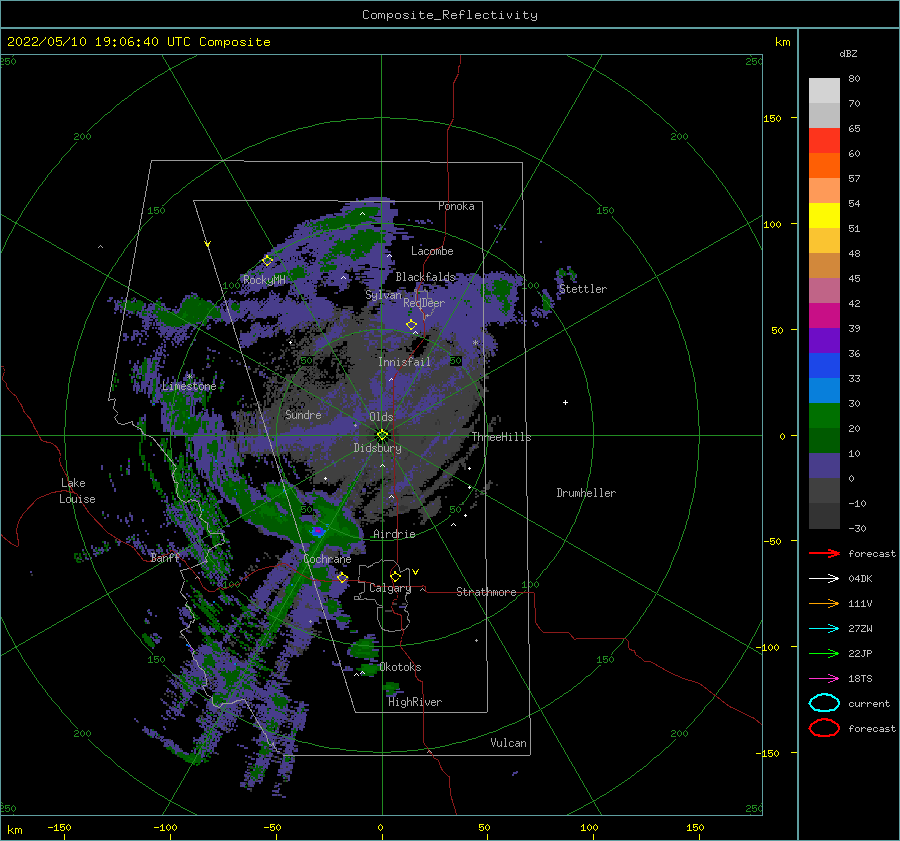Image resolution: width=900 pixels, height=841 pixels.
Task: Pick the blue 33–36 dBZ swatch
Action: [x=824, y=366]
